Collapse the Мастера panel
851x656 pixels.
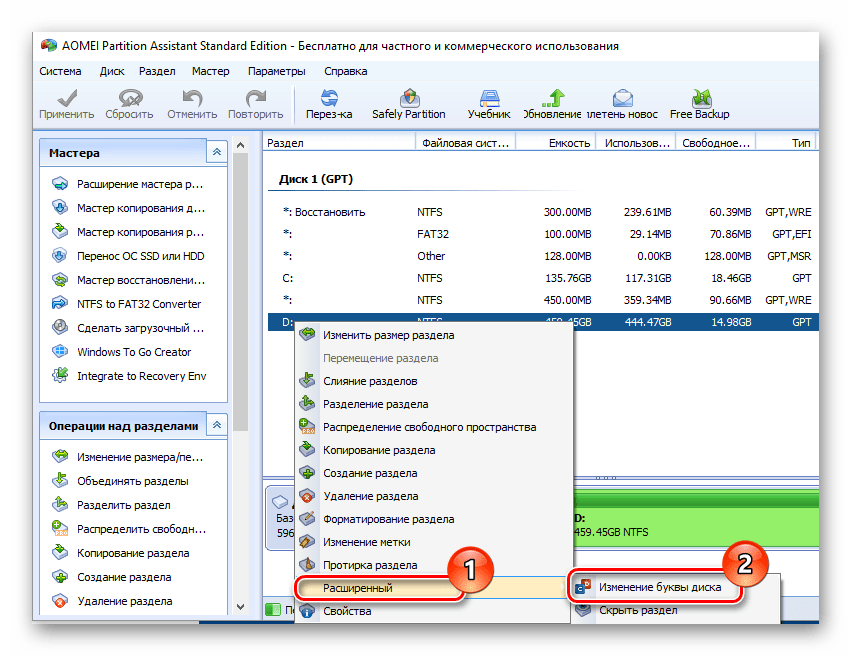click(x=216, y=153)
